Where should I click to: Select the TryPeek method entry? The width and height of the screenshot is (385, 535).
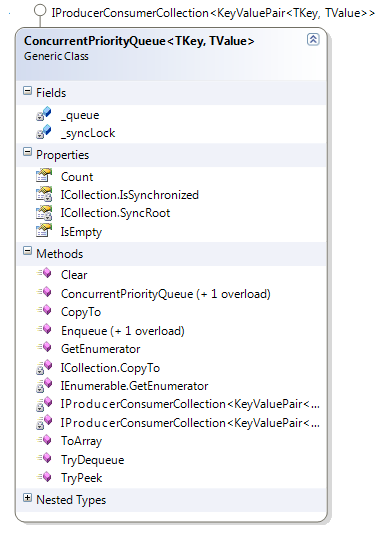(x=81, y=478)
